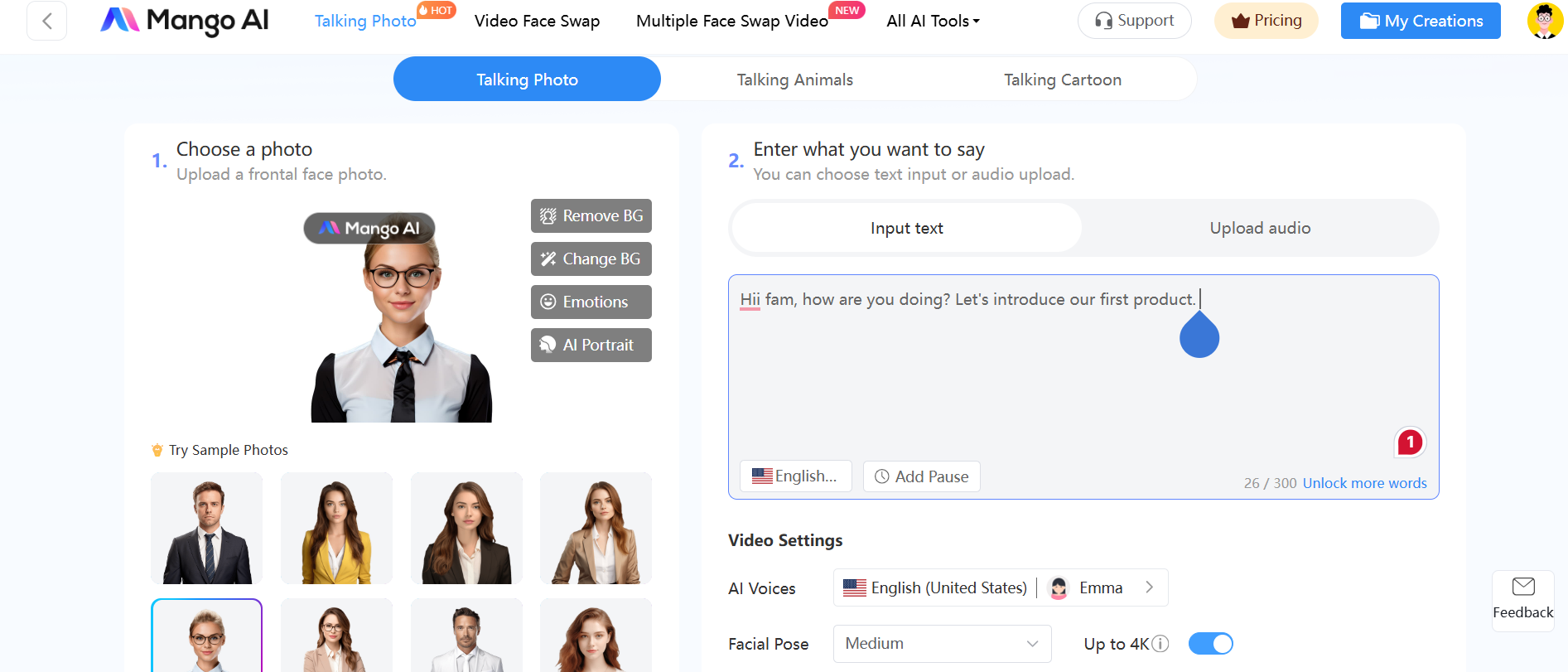
Task: Click the 'Try Sample Photos' label
Action: (229, 450)
